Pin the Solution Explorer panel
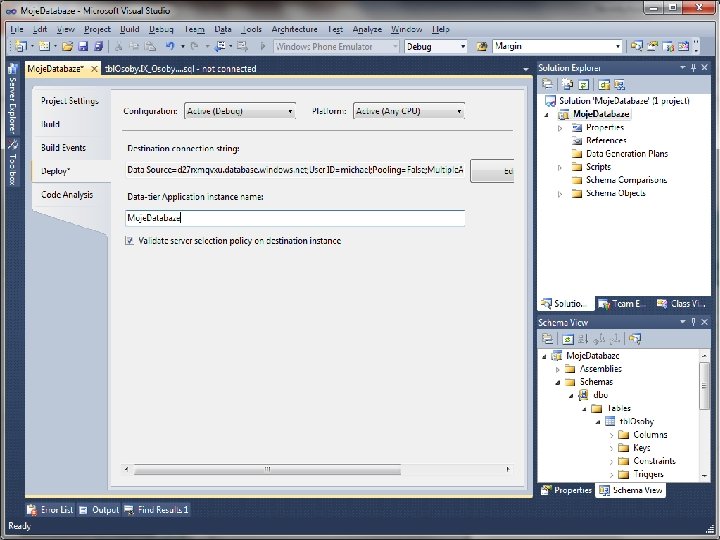 693,68
